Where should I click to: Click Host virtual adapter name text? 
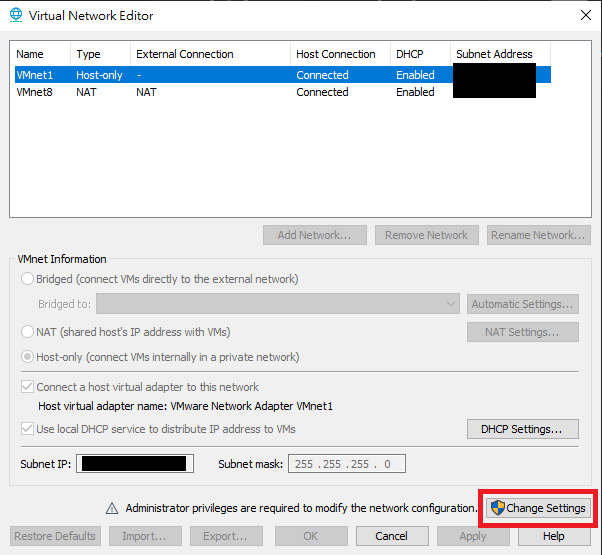tap(185, 406)
